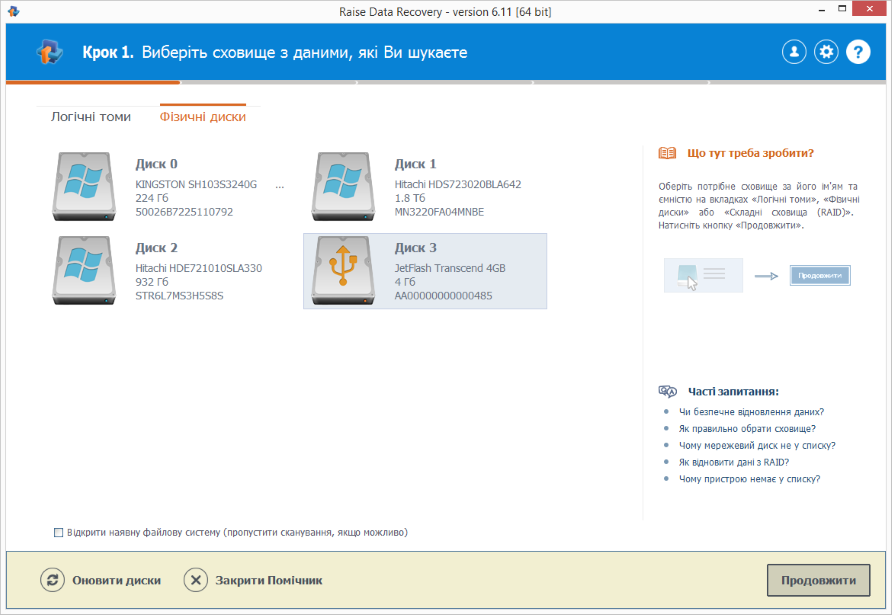Viewport: 892px width, 615px height.
Task: Maximize the Raise Data Recovery window
Action: pos(842,9)
